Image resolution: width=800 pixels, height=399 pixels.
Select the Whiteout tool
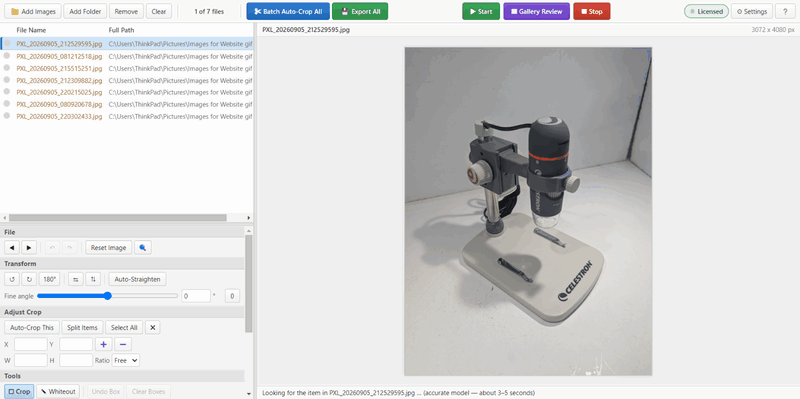click(59, 391)
